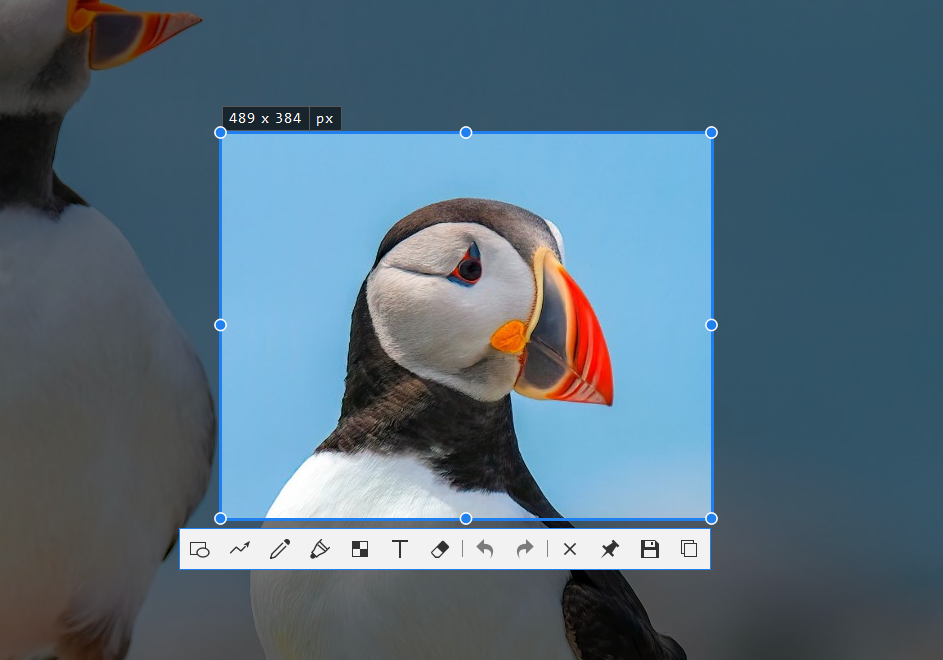The height and width of the screenshot is (660, 943).
Task: Switch to the eraser tool
Action: click(x=440, y=549)
